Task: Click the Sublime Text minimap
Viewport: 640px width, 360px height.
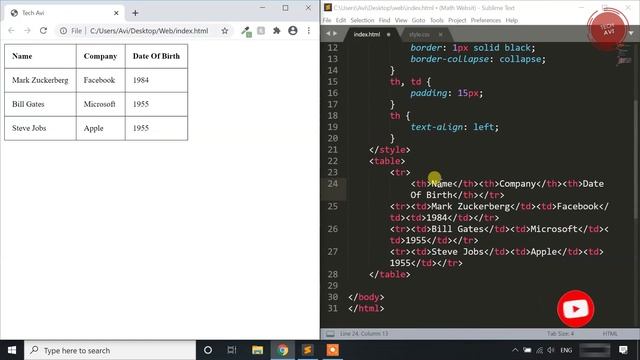Action: pyautogui.click(x=624, y=55)
